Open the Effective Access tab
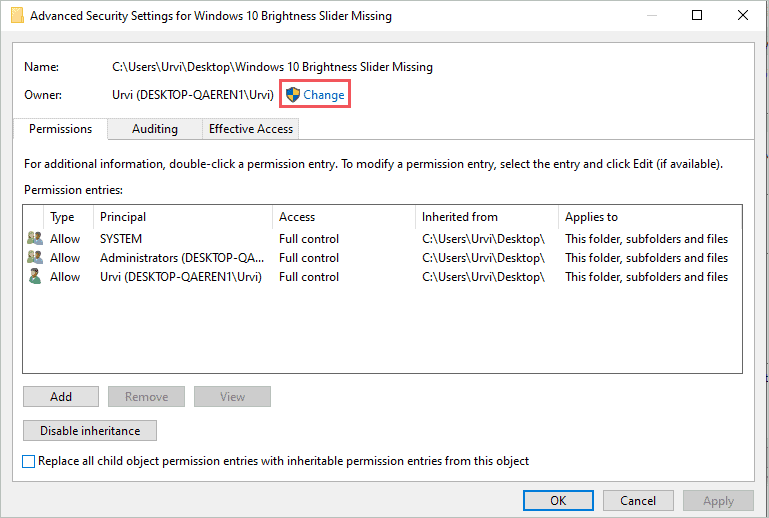The image size is (769, 518). coord(250,129)
